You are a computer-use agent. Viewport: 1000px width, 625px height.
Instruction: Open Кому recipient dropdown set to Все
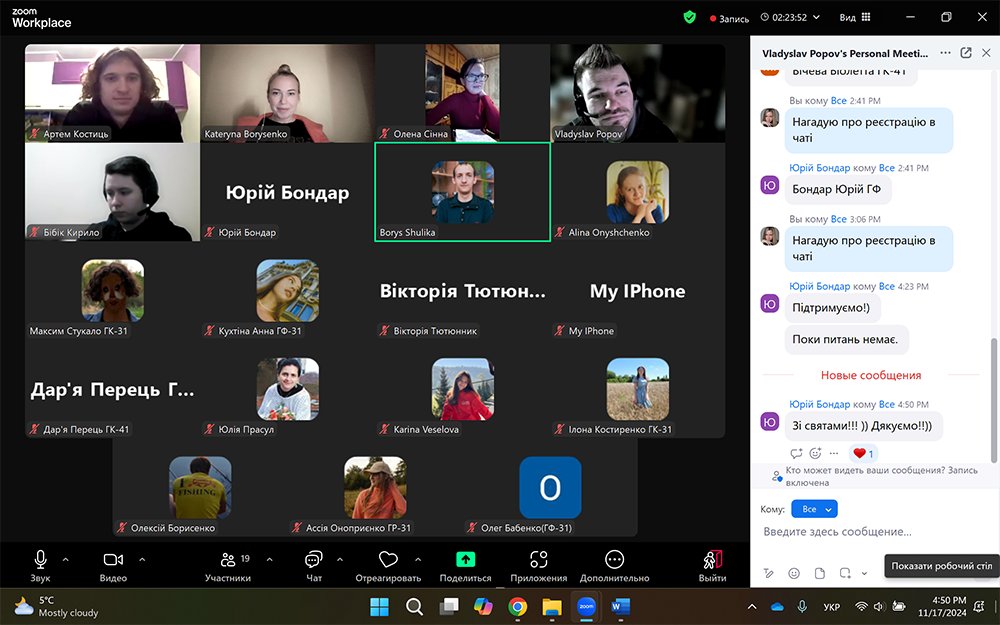[814, 509]
